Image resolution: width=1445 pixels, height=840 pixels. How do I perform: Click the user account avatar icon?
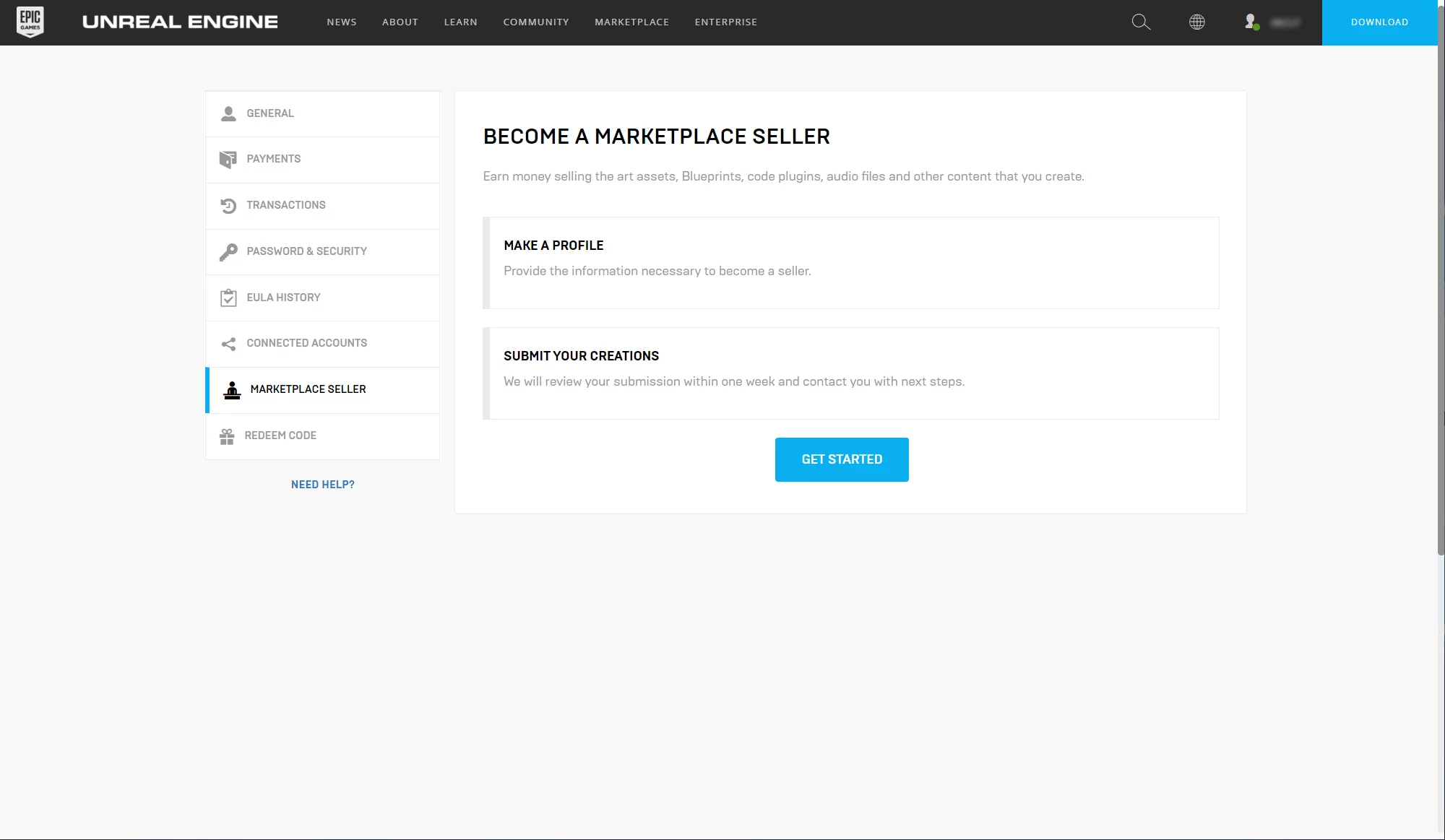click(x=1251, y=22)
